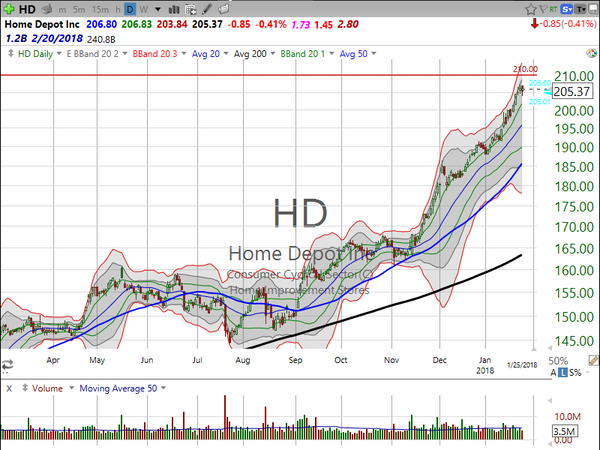The height and width of the screenshot is (450, 600).
Task: Select the L log scale toggle
Action: point(562,372)
